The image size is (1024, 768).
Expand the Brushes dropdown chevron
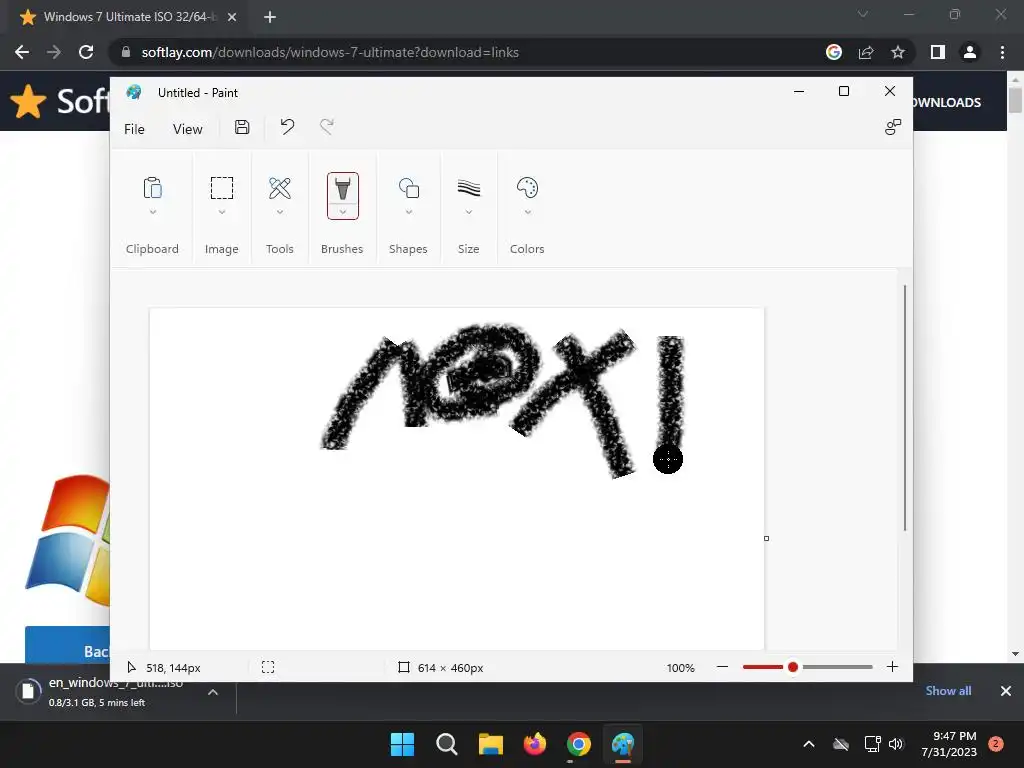(x=343, y=212)
